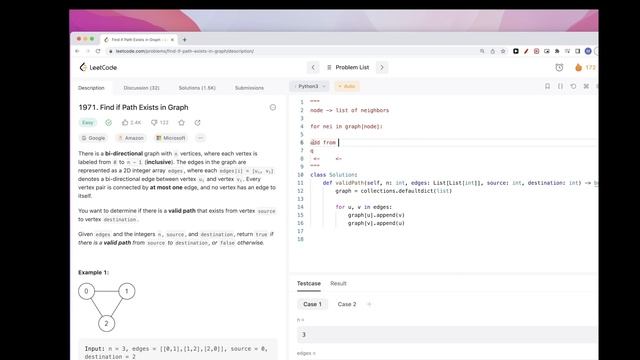The width and height of the screenshot is (640, 360).
Task: Open the browser side panel icon
Action: [578, 51]
